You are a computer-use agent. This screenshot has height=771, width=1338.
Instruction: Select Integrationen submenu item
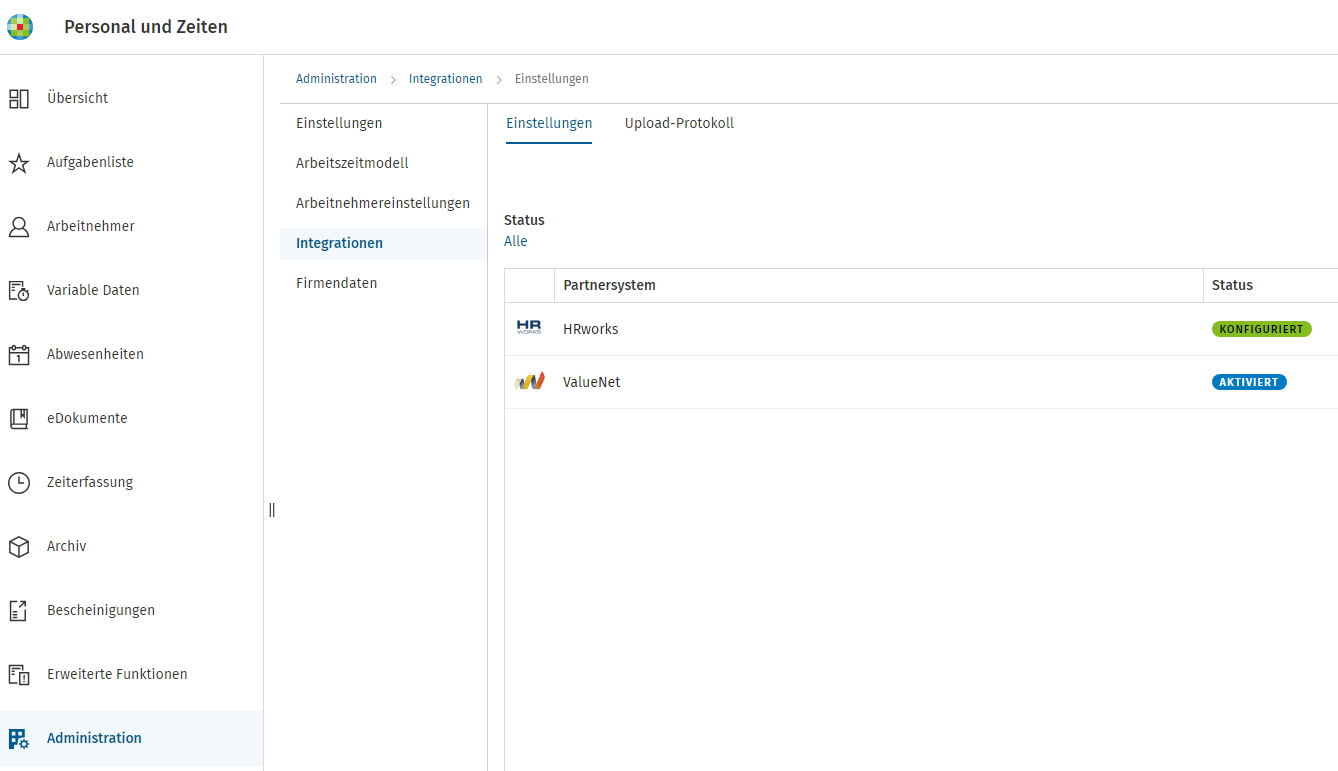(x=383, y=243)
